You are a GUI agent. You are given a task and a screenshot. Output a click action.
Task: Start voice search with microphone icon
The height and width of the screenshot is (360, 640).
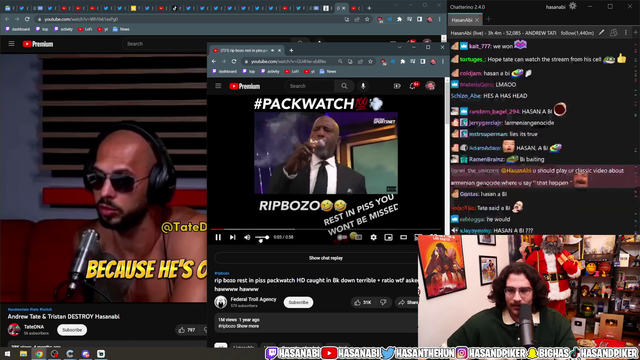(x=363, y=86)
